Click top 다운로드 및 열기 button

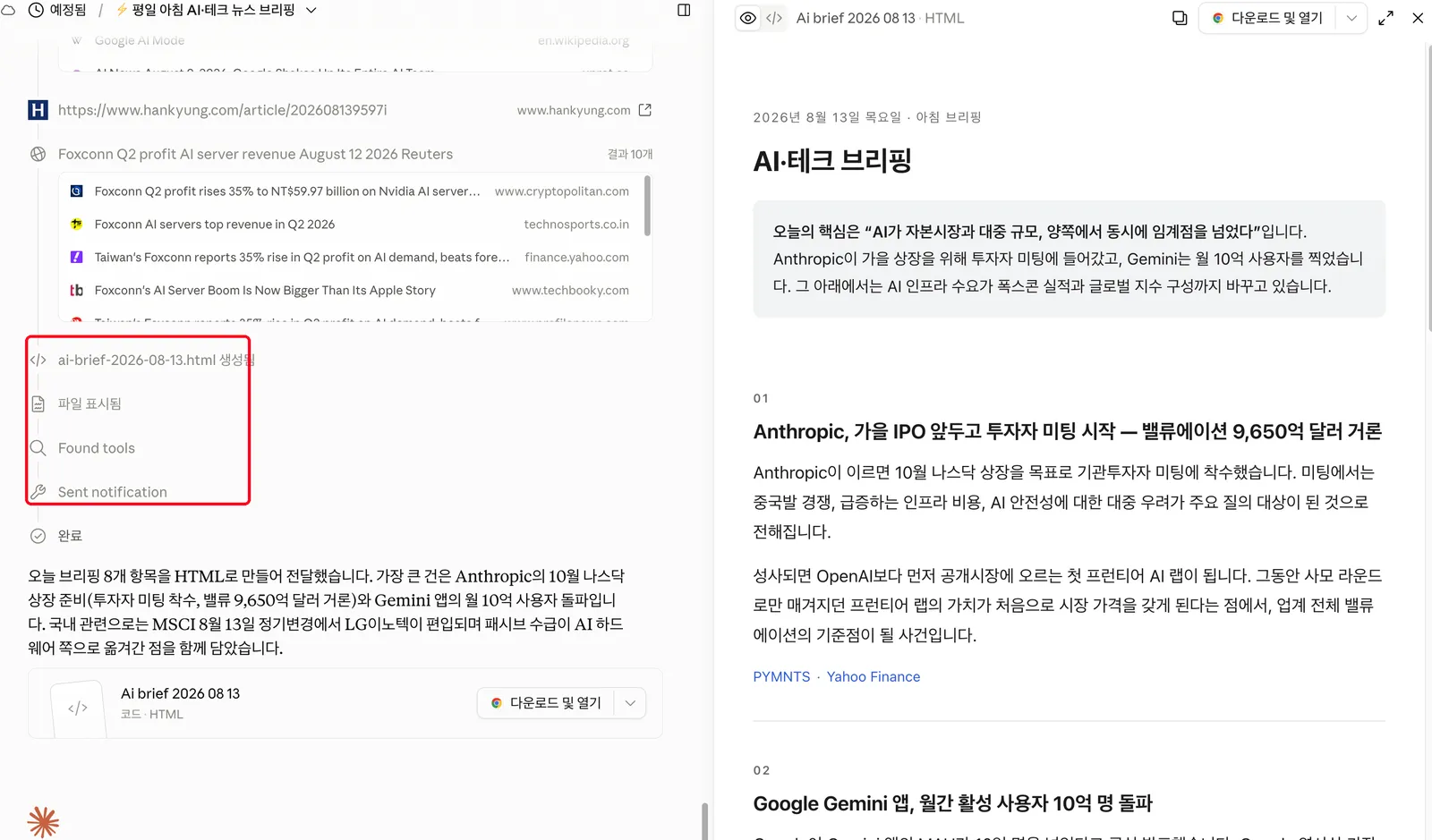1267,18
